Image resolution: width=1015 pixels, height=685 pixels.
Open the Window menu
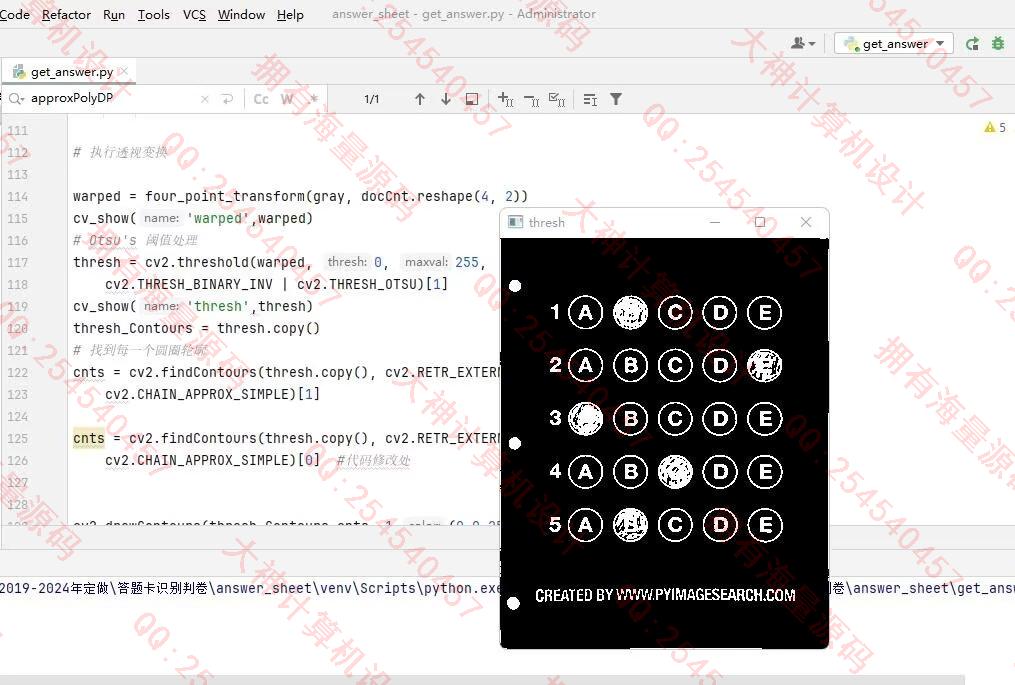point(241,14)
